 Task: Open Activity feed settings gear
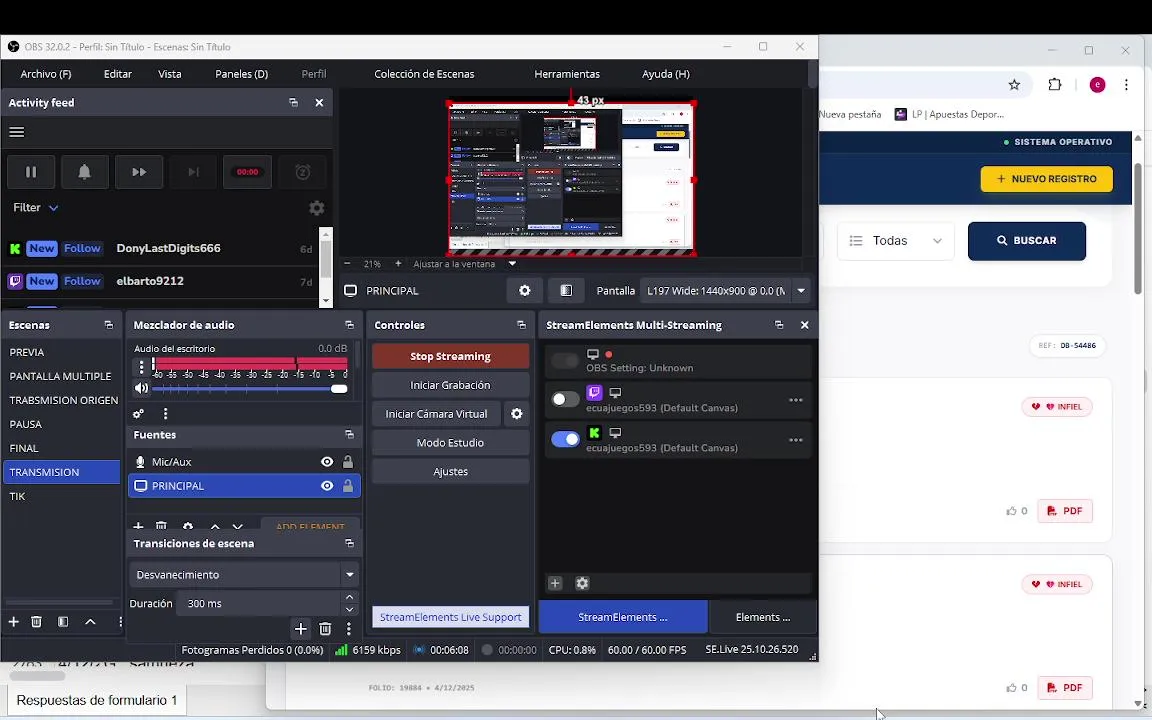[x=317, y=208]
